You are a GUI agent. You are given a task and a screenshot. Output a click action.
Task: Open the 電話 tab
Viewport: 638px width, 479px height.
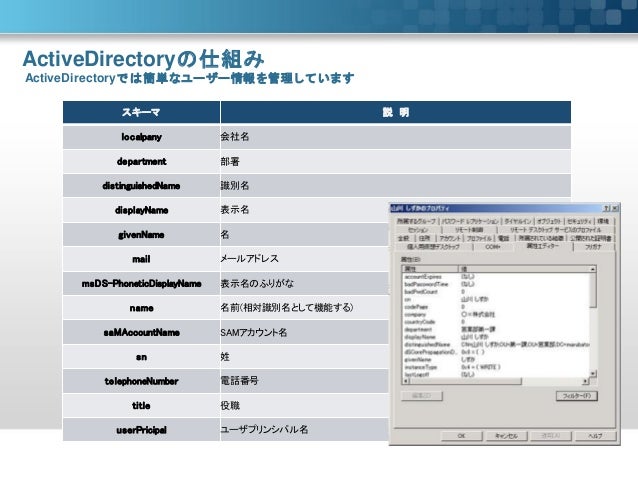[x=504, y=238]
